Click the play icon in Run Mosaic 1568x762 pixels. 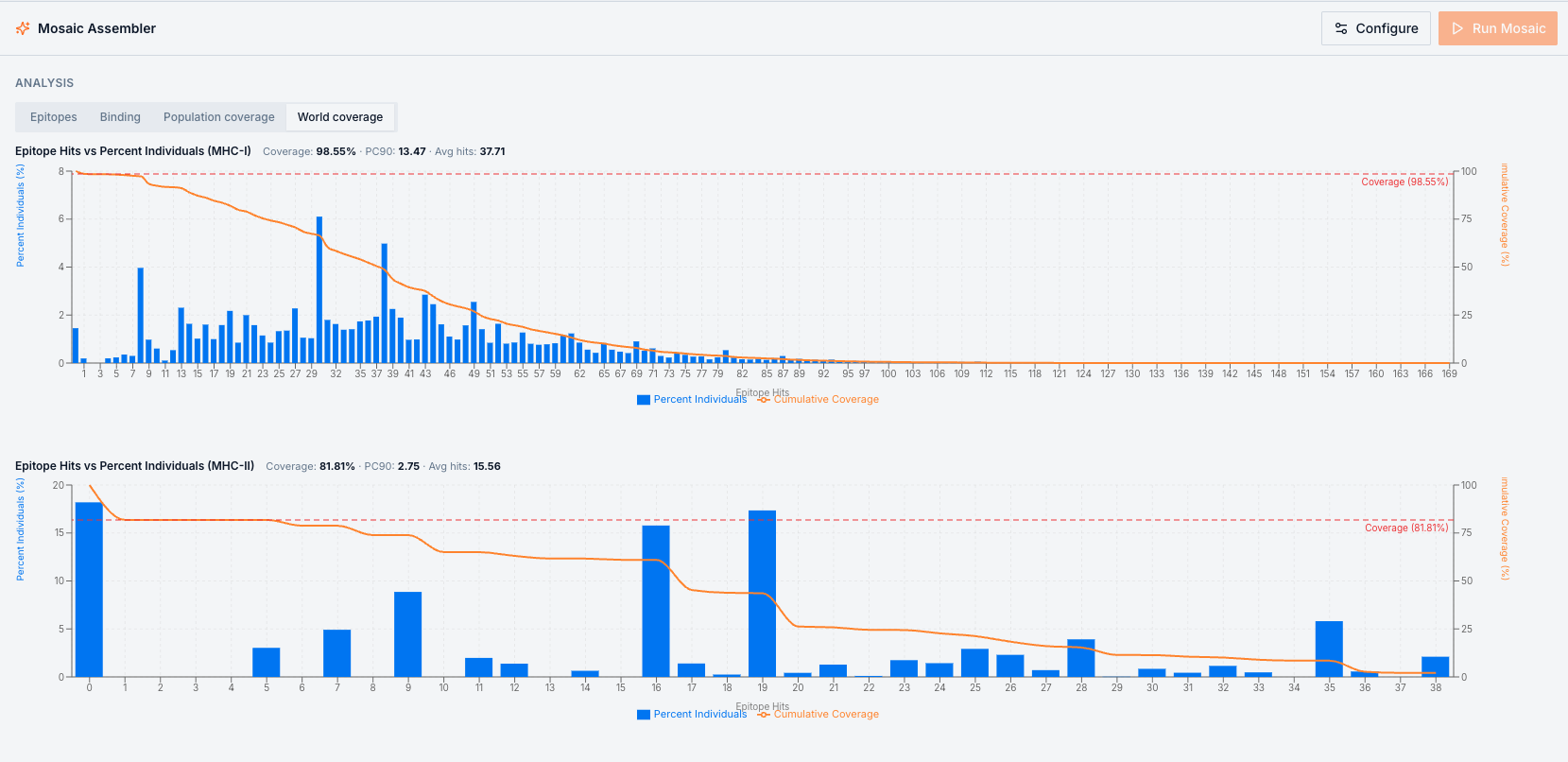coord(1457,28)
